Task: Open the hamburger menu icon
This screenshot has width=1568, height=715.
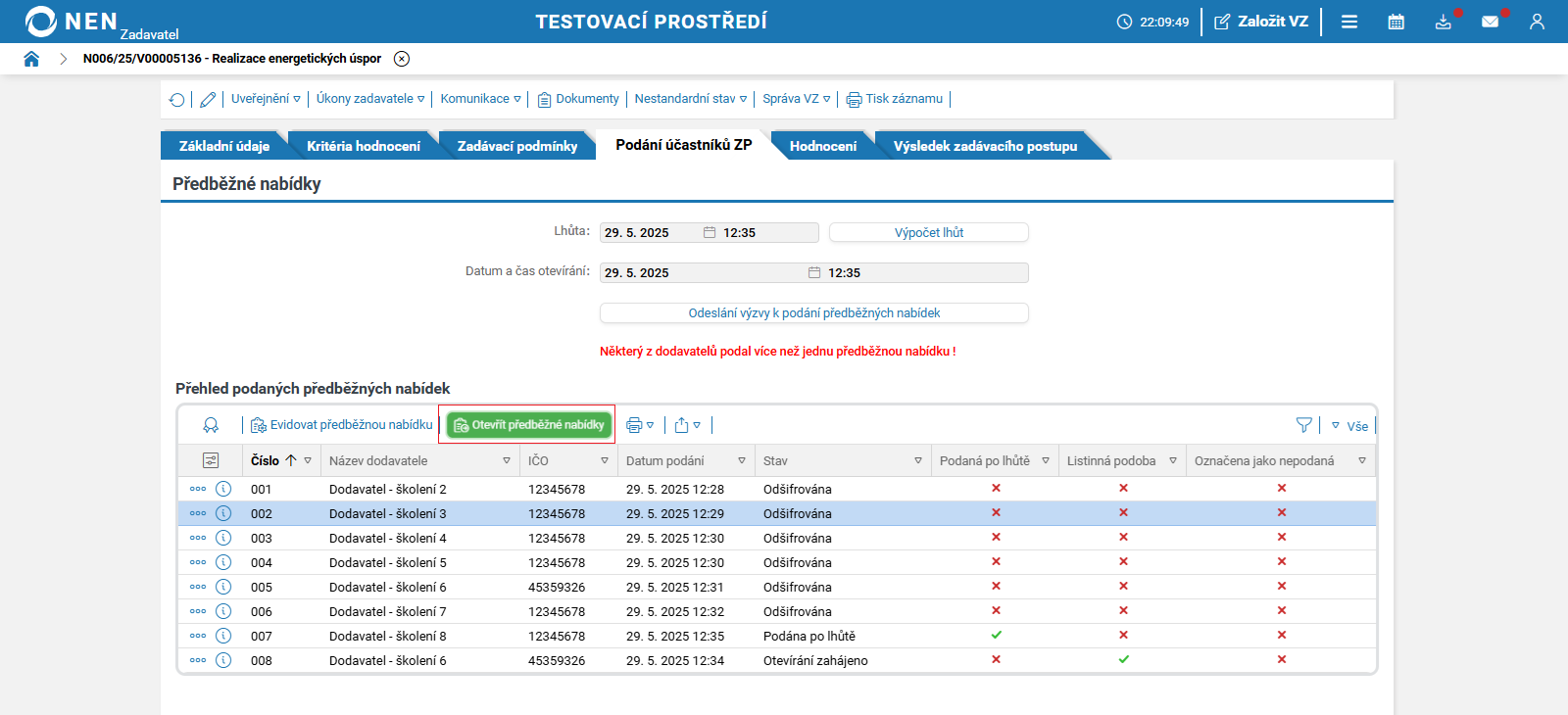Action: pyautogui.click(x=1349, y=22)
